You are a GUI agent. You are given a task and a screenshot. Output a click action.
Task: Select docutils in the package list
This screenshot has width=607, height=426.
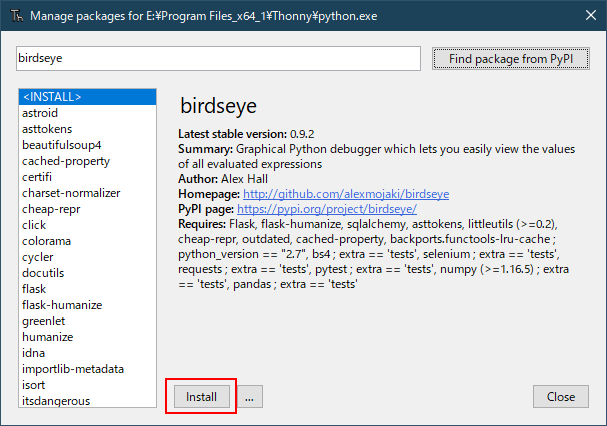87,273
